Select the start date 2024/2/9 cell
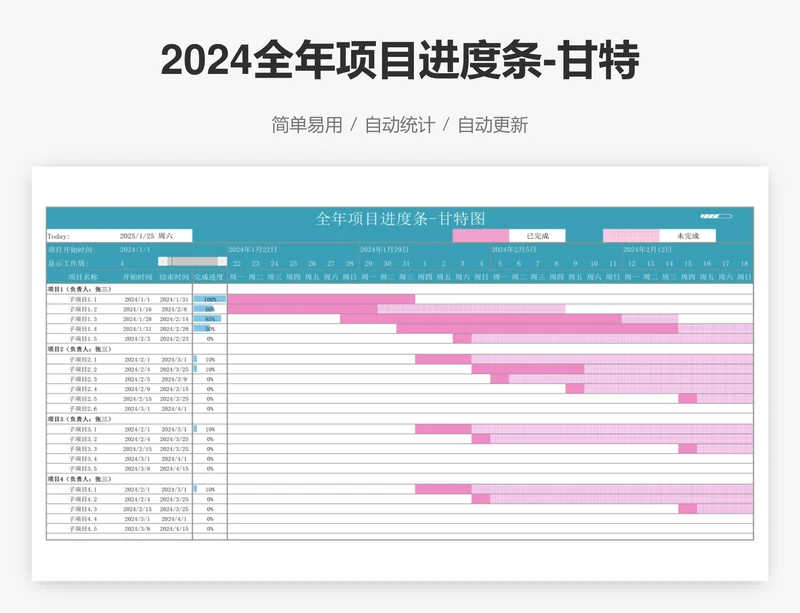This screenshot has width=800, height=613. click(137, 389)
